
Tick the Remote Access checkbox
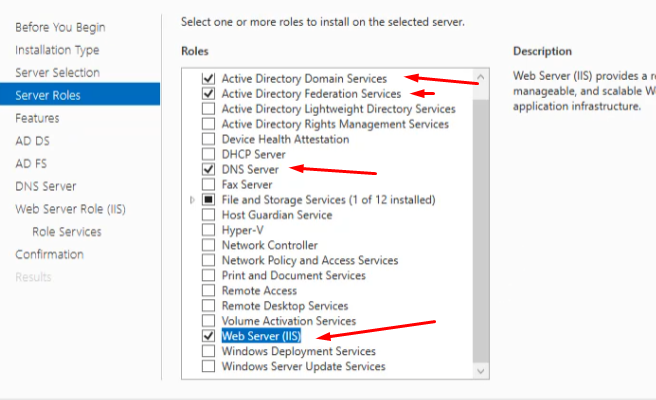pos(208,290)
